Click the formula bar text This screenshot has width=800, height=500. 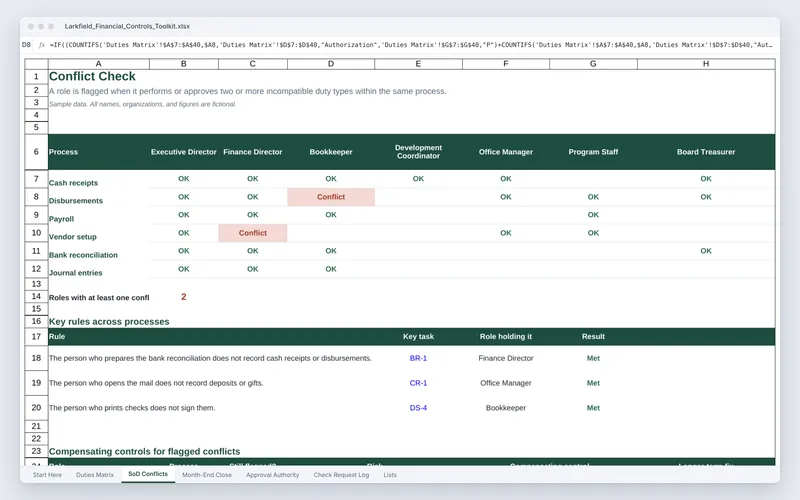411,45
